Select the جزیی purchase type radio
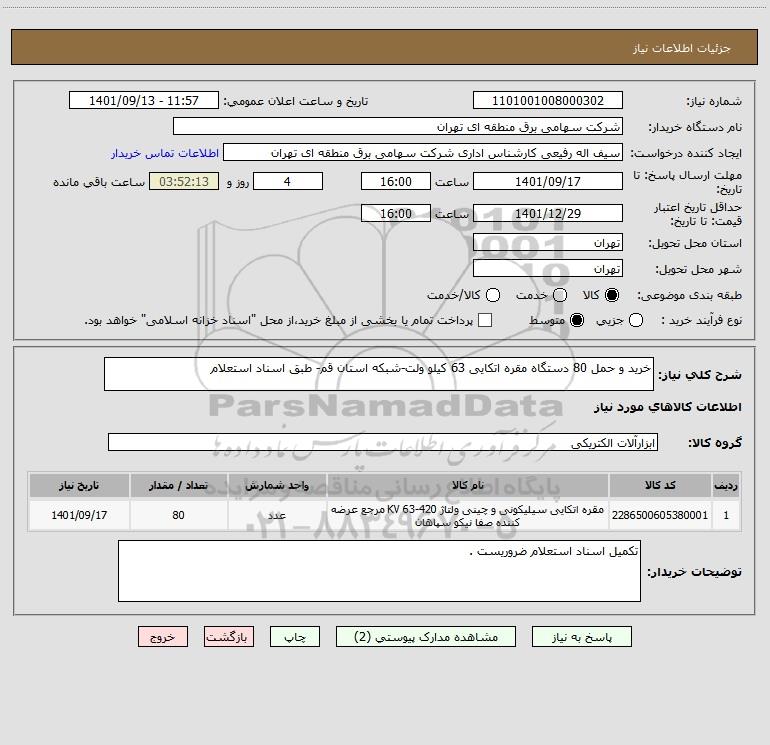This screenshot has height=745, width=770. 636,321
